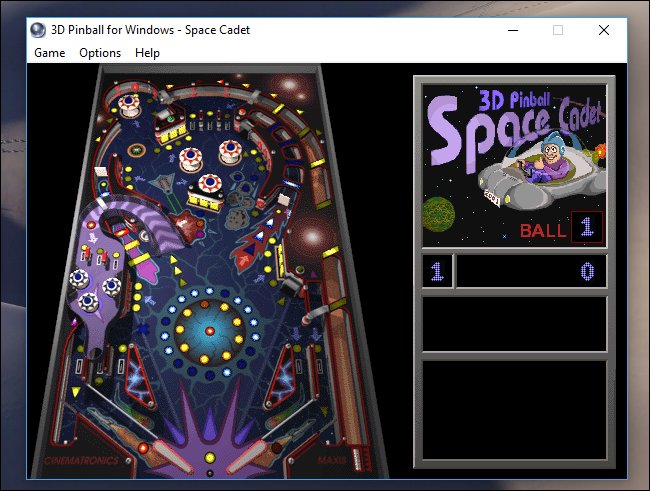Image resolution: width=650 pixels, height=491 pixels.
Task: Click the green planet in logo panel
Action: (439, 214)
